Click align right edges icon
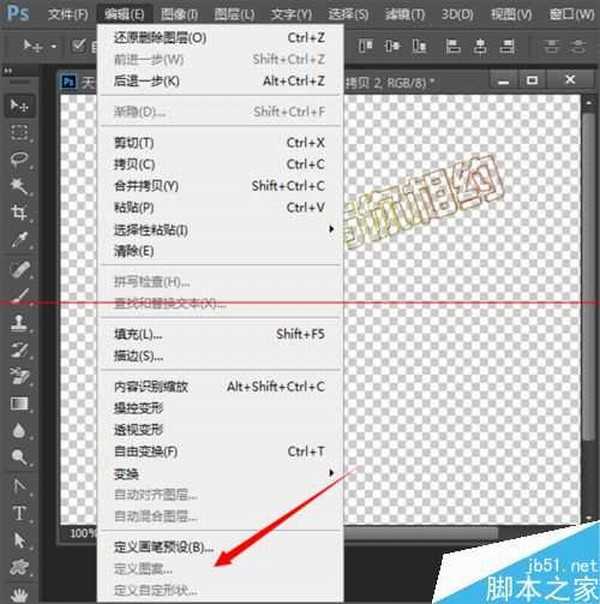Image resolution: width=600 pixels, height=604 pixels. tap(507, 46)
